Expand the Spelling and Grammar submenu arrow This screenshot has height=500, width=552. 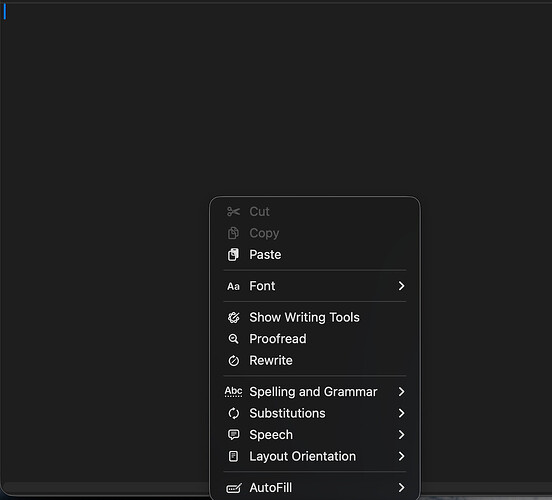point(401,392)
